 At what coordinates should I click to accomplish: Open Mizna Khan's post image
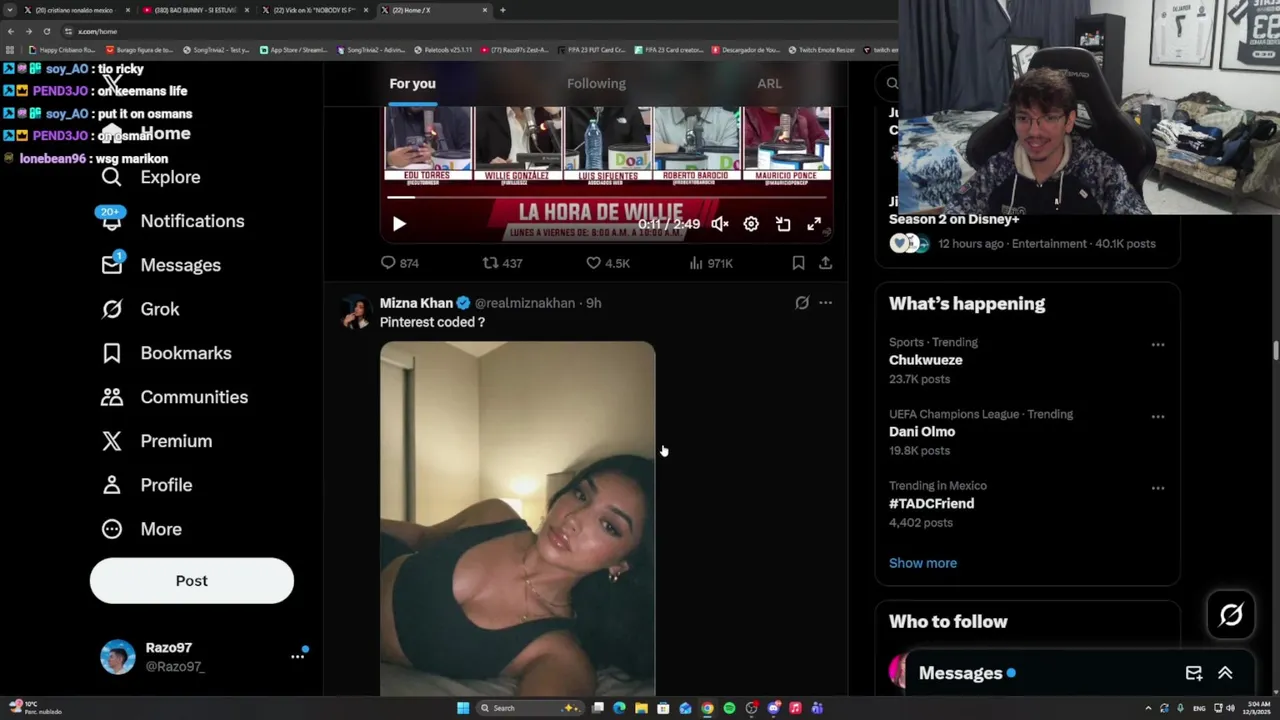[517, 518]
